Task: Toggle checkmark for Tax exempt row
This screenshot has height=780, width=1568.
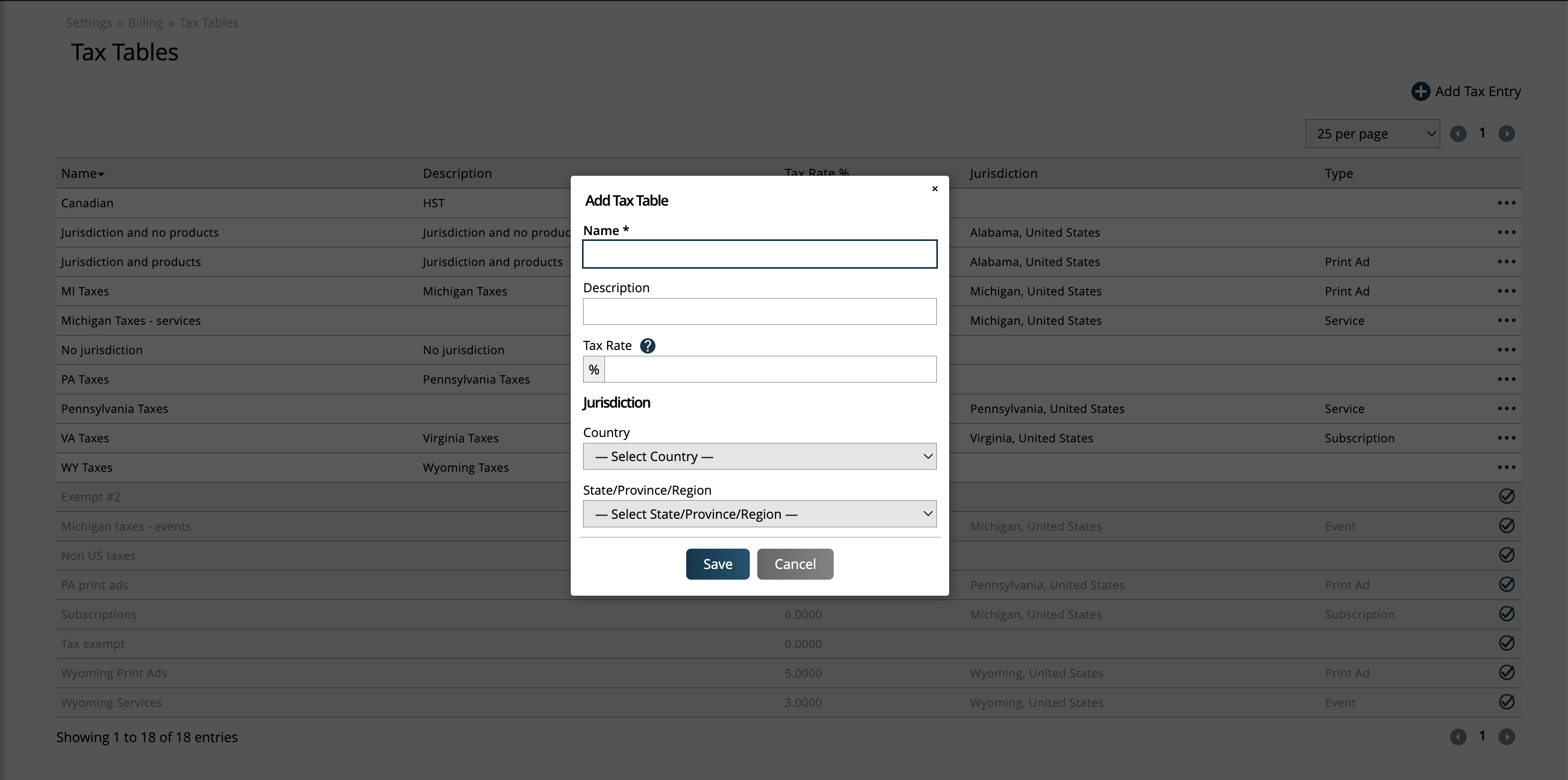Action: point(1506,643)
